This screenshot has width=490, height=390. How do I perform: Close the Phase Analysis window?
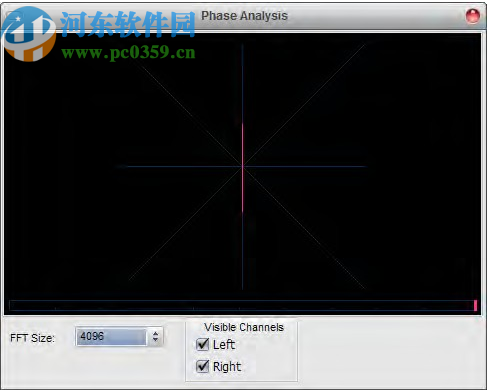472,16
